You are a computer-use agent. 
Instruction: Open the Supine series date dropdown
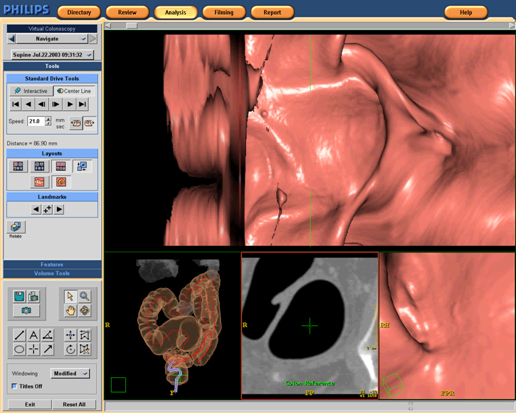point(52,55)
